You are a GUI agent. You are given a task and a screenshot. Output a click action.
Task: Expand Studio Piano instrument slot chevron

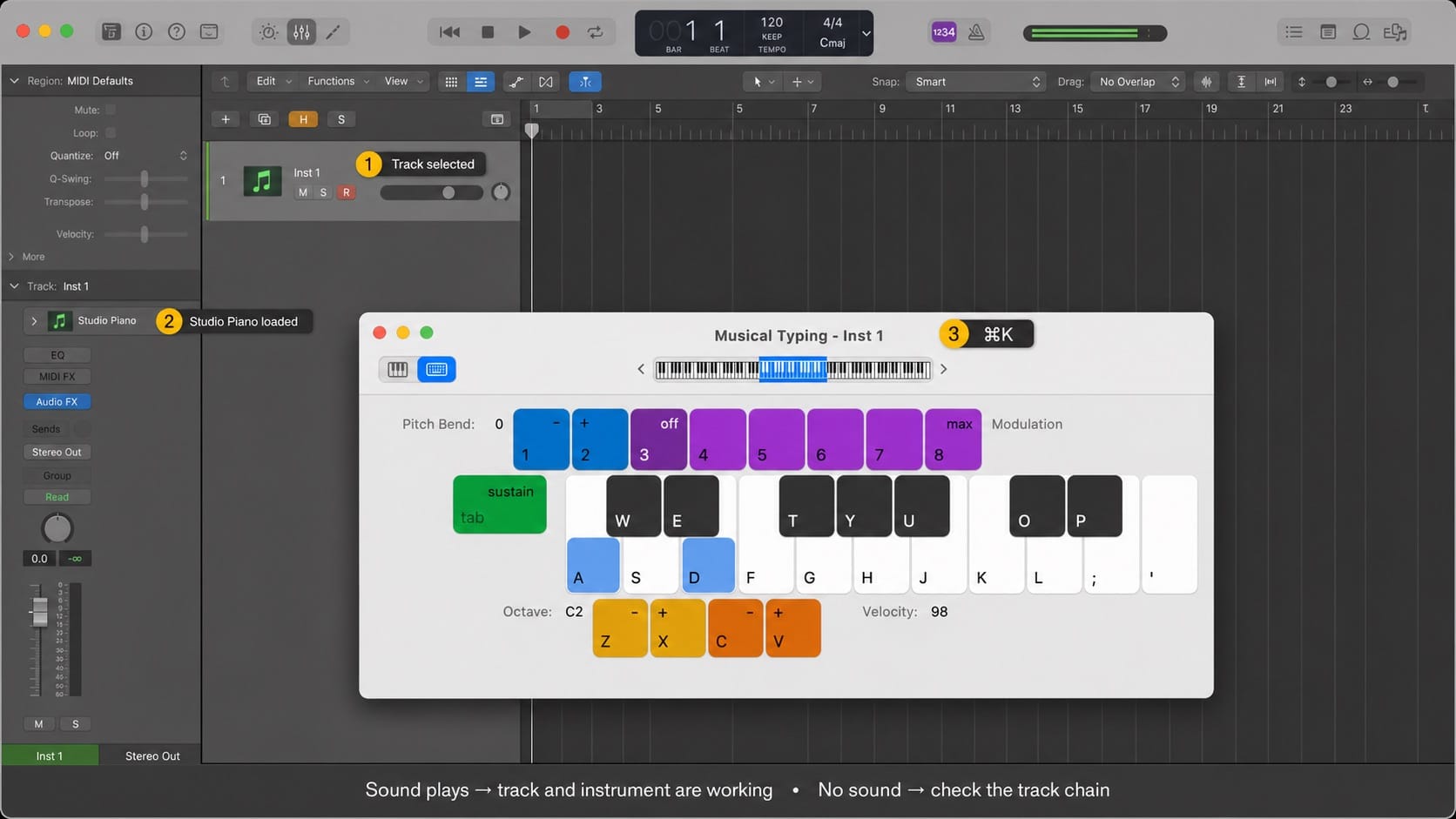34,321
